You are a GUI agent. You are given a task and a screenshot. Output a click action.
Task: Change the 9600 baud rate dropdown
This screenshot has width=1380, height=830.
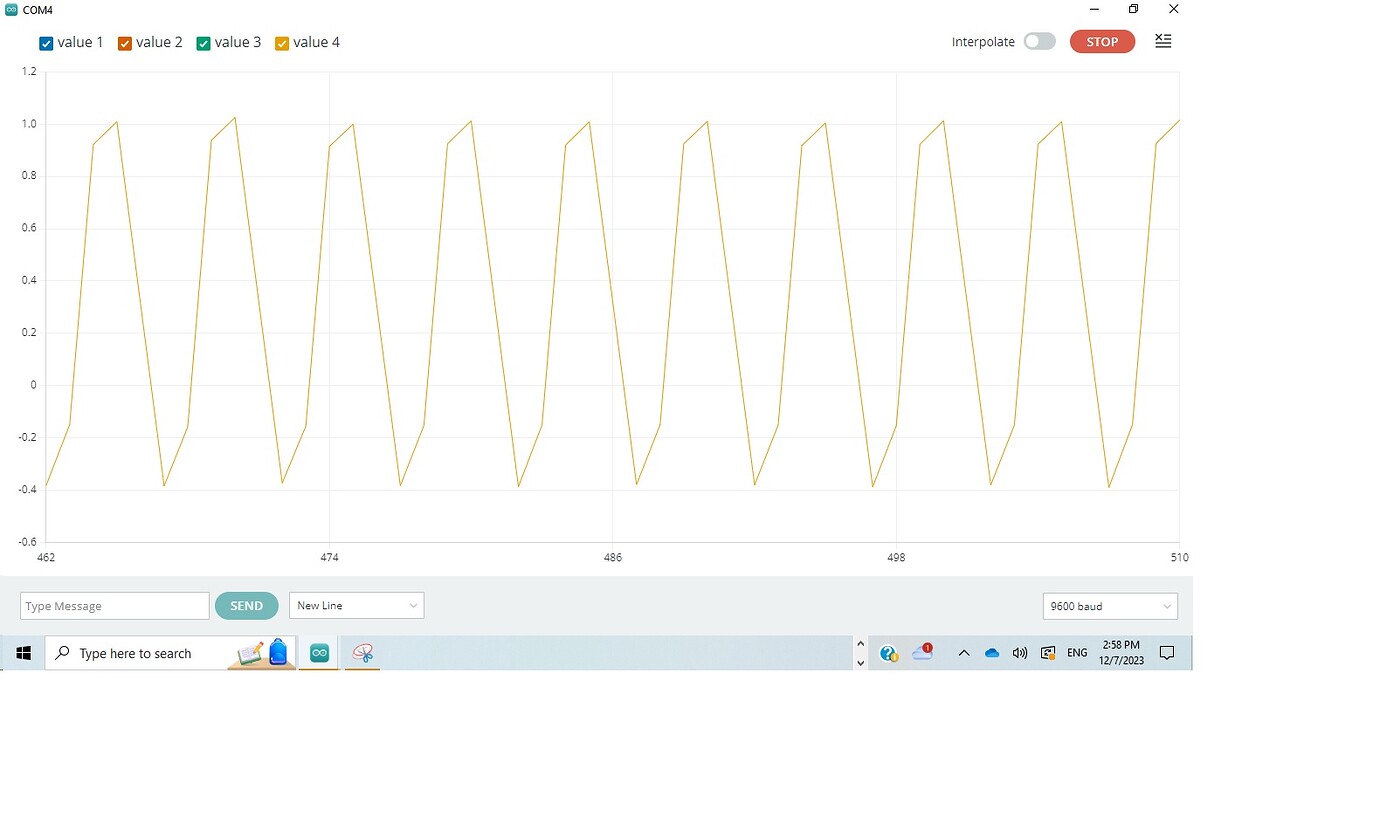(1110, 606)
